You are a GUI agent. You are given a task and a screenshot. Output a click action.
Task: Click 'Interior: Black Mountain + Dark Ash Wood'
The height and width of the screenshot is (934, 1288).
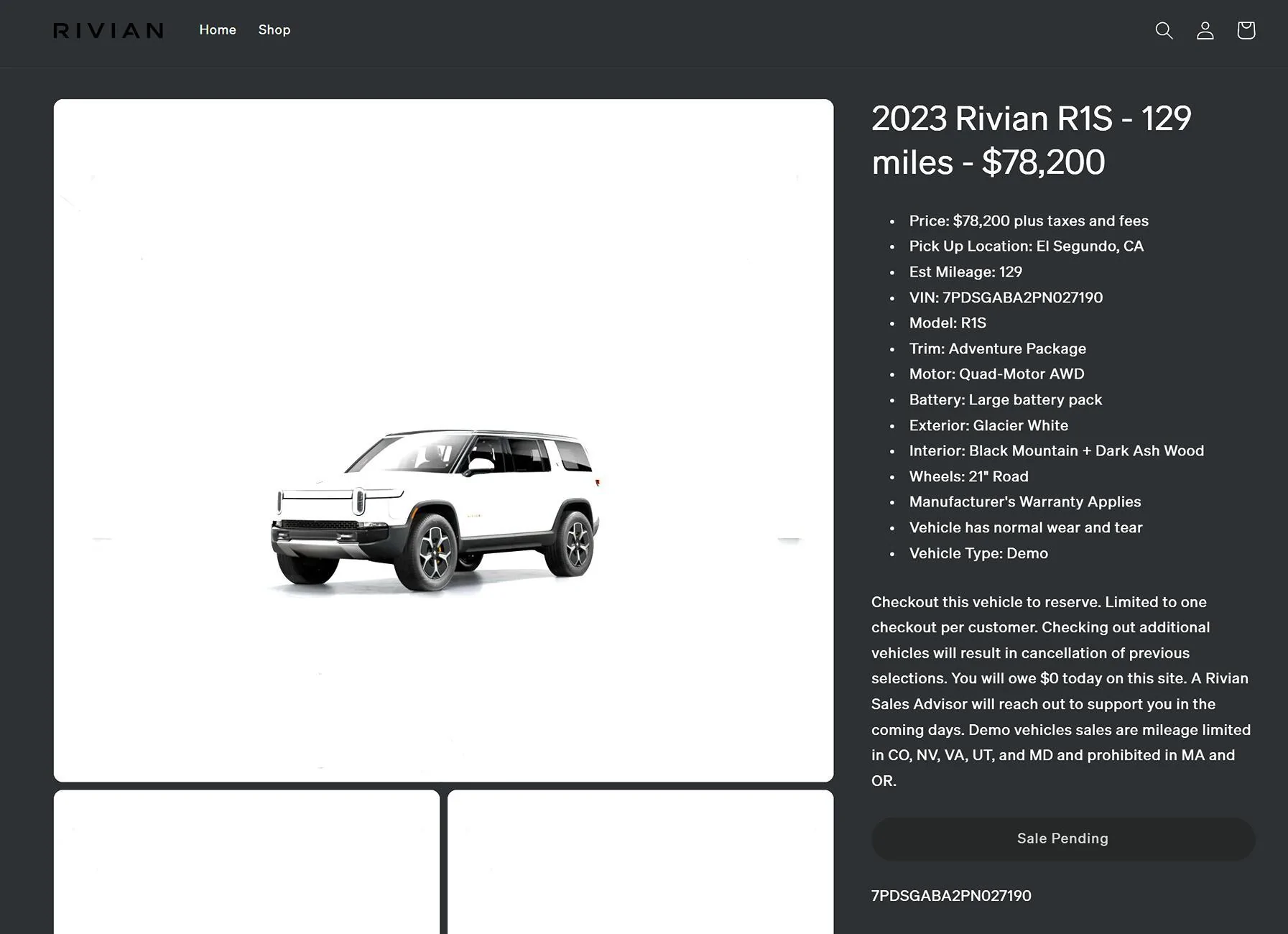point(1056,450)
